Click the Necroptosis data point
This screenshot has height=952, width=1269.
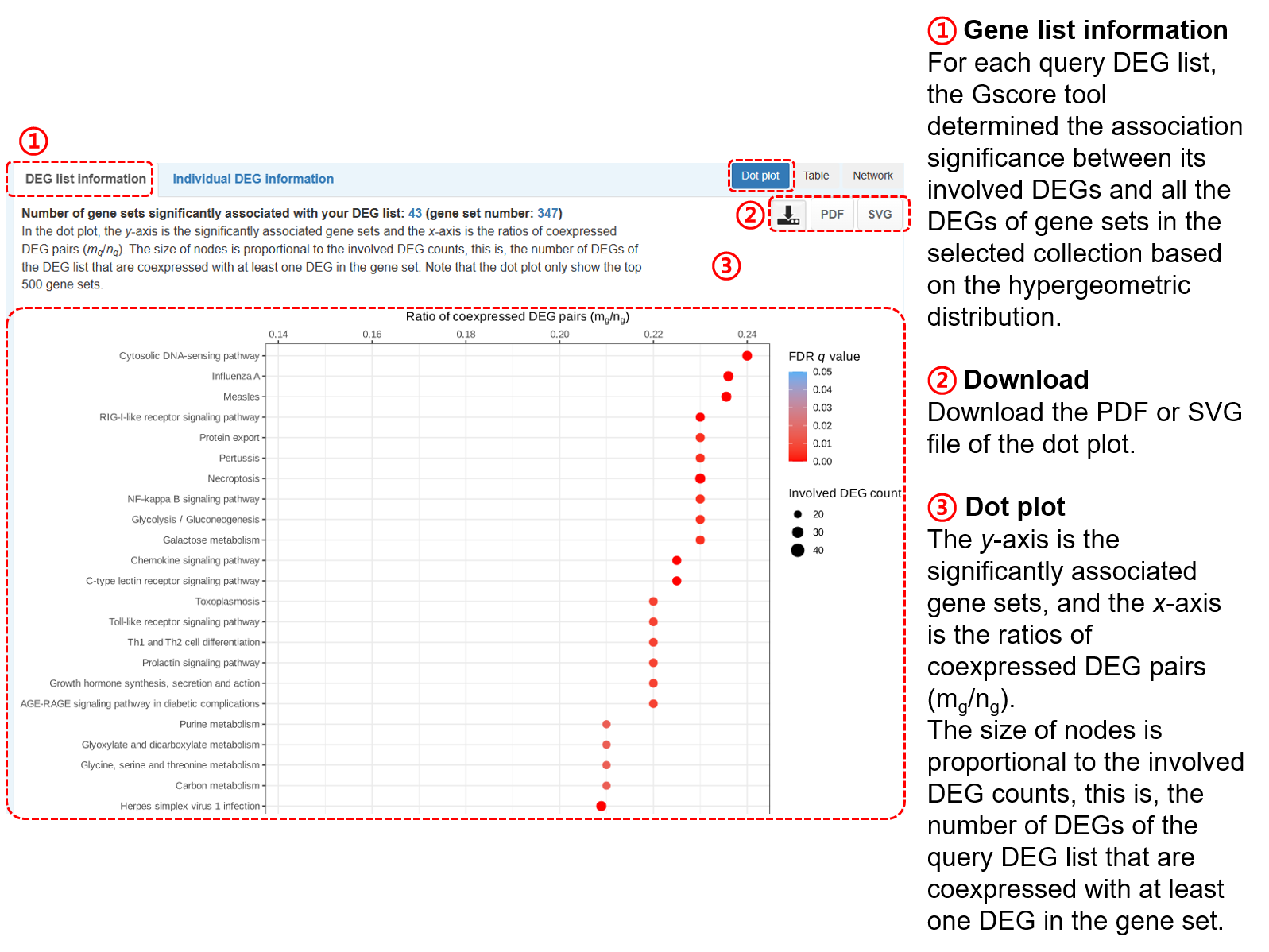pyautogui.click(x=700, y=478)
